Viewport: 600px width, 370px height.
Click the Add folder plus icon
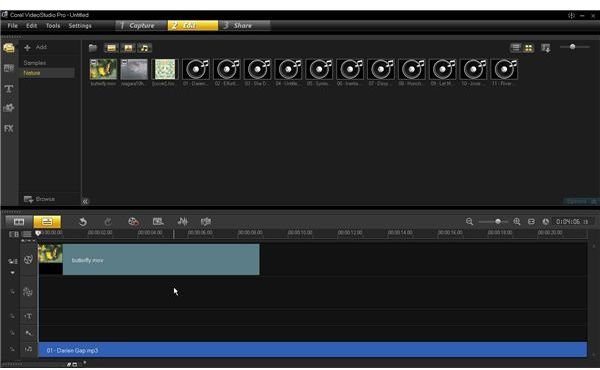tap(27, 48)
